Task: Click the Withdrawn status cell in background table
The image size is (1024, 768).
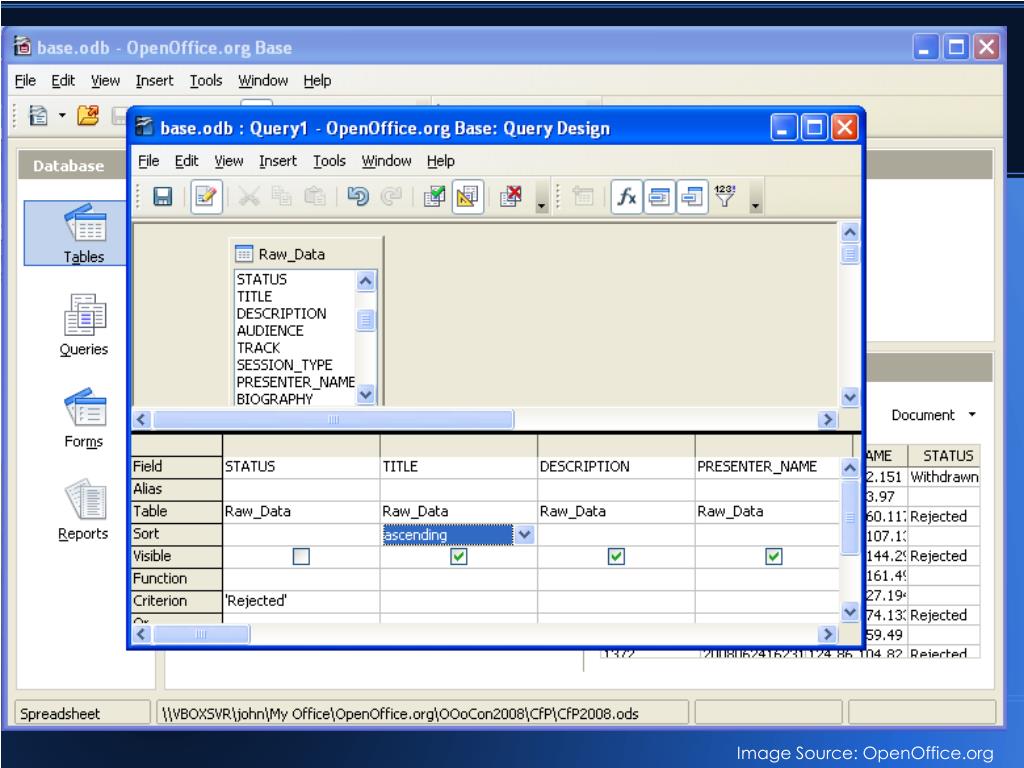Action: click(944, 477)
